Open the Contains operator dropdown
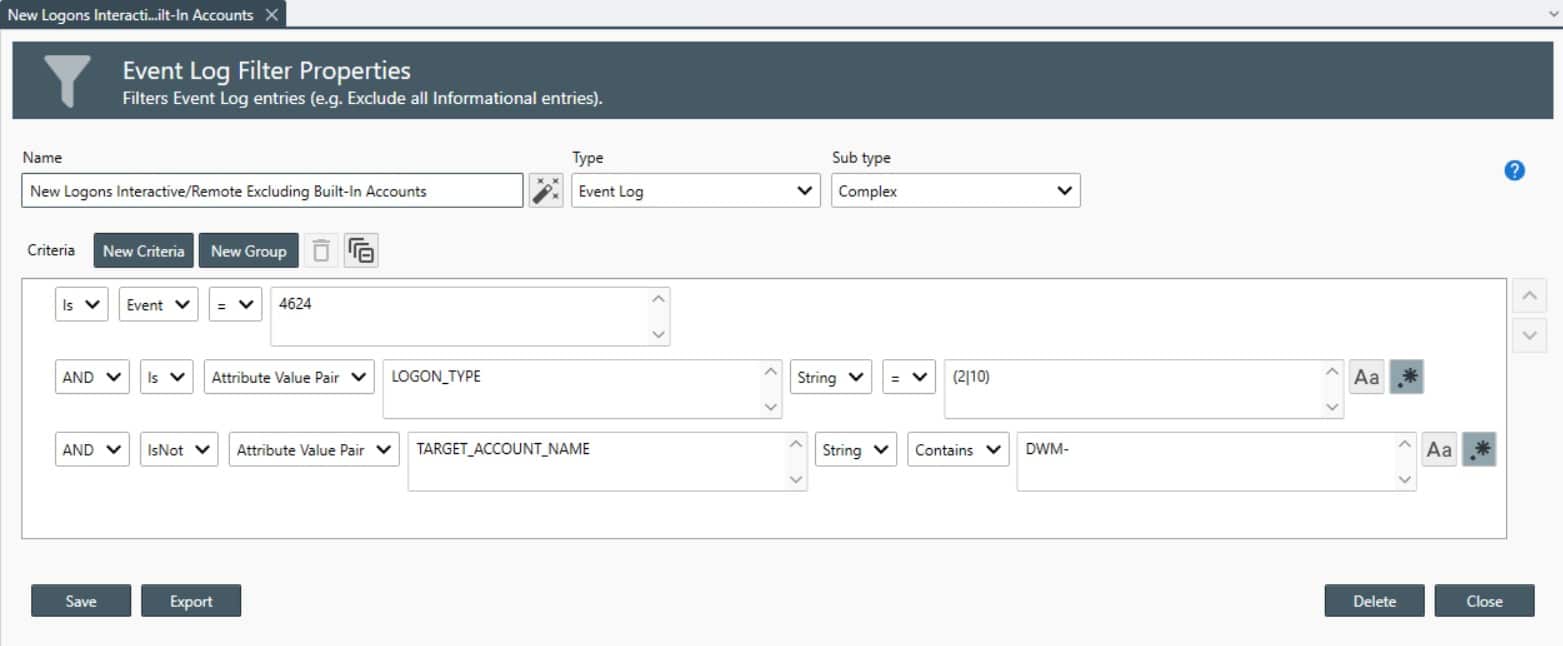 (x=957, y=450)
